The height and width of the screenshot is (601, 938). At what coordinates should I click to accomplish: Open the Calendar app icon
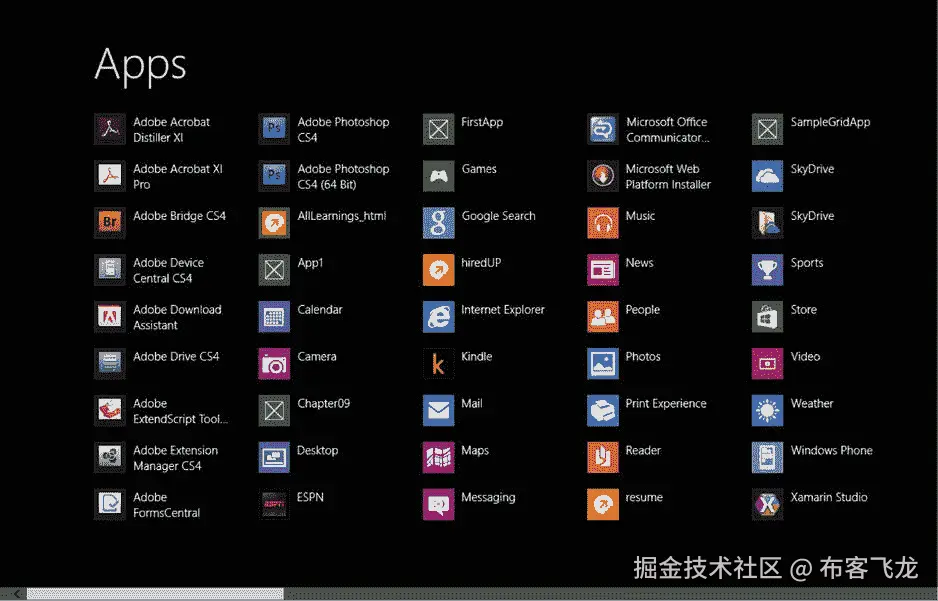[x=274, y=317]
